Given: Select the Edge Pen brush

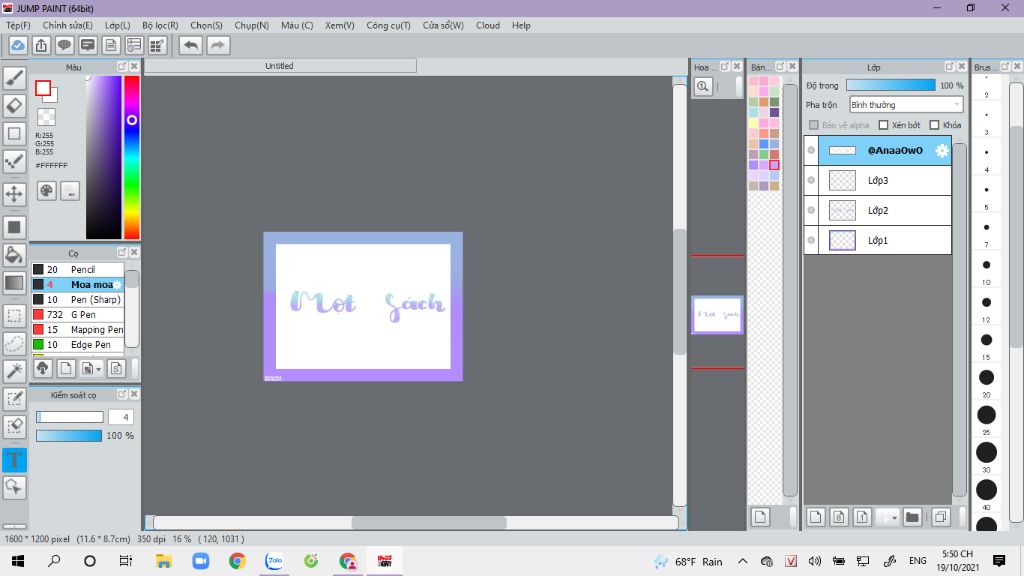Looking at the screenshot, I should point(78,344).
